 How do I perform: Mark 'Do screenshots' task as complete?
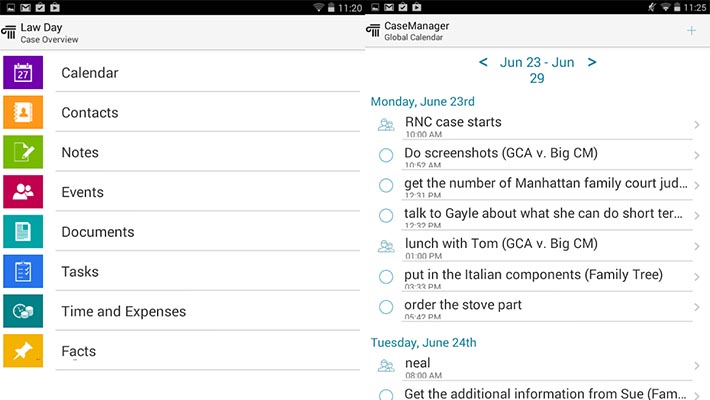pos(386,155)
